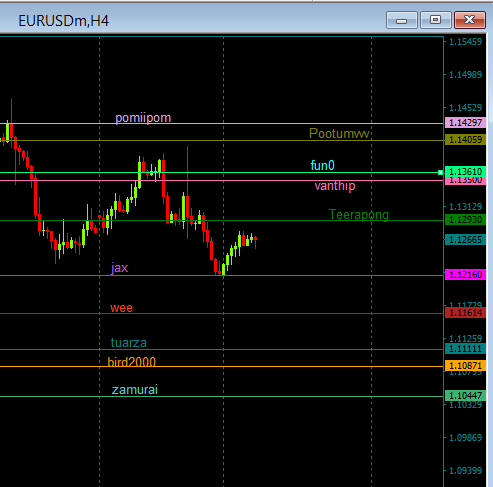493x487 pixels.
Task: Click the 1.14297 price tag
Action: click(x=465, y=123)
